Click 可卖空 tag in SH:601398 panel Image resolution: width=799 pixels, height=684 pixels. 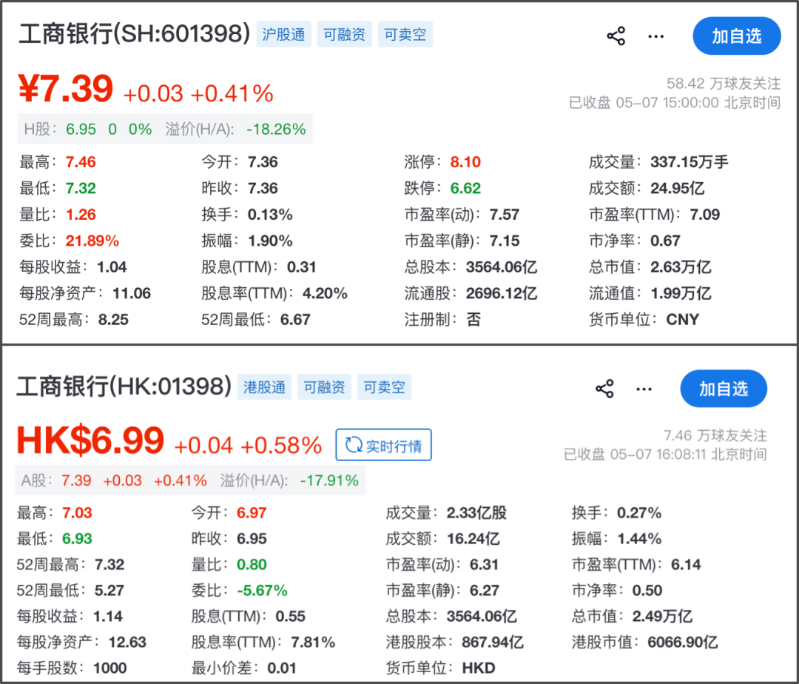405,34
